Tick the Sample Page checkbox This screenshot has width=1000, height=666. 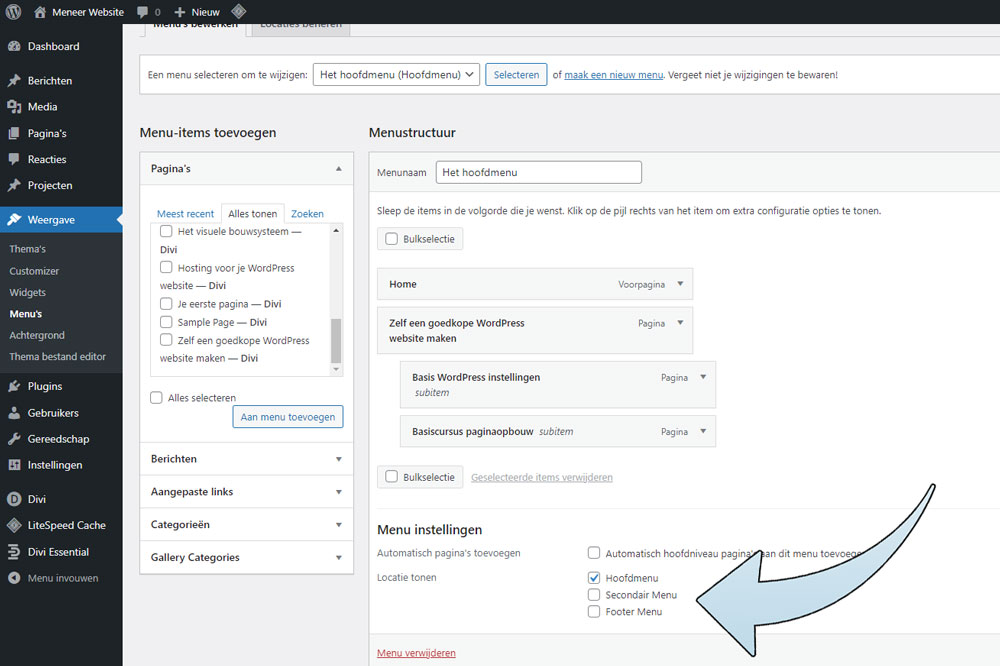165,322
